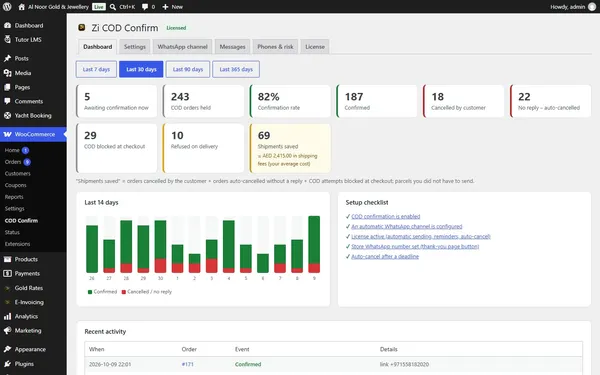
Task: Select the Last 90 days range
Action: [x=188, y=69]
